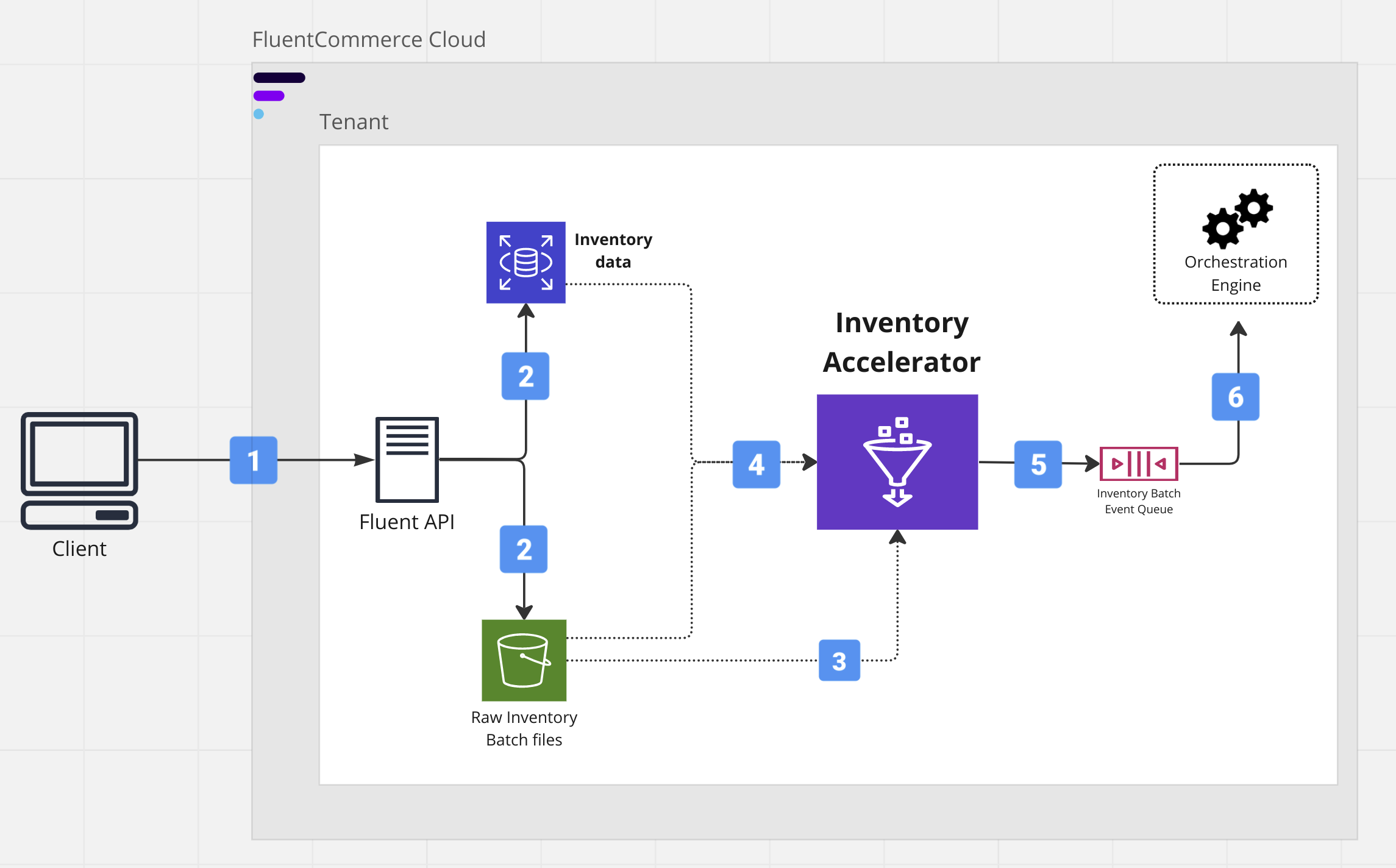Select the Orchestration Engine gears icon

click(x=1237, y=218)
